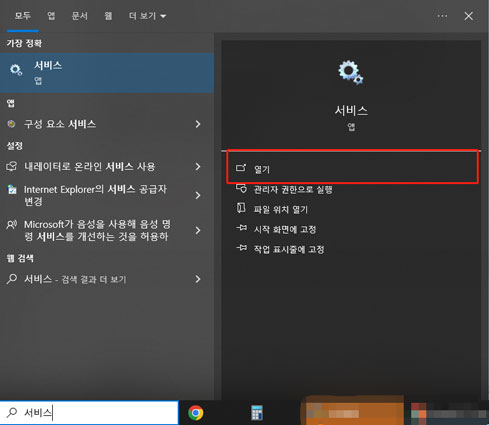The width and height of the screenshot is (489, 425).
Task: Click the voice speech setting icon
Action: (12, 225)
